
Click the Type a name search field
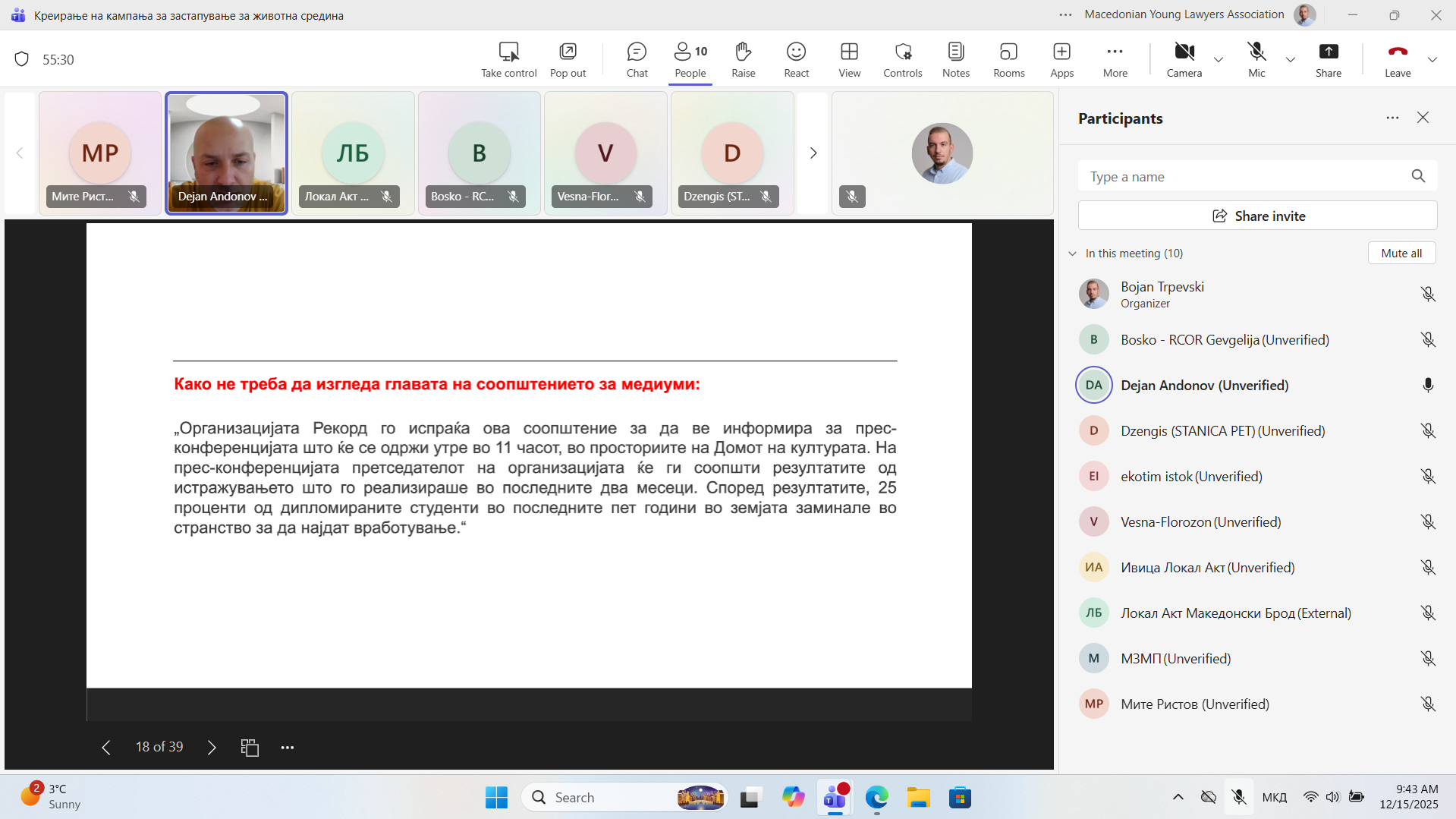pyautogui.click(x=1244, y=177)
